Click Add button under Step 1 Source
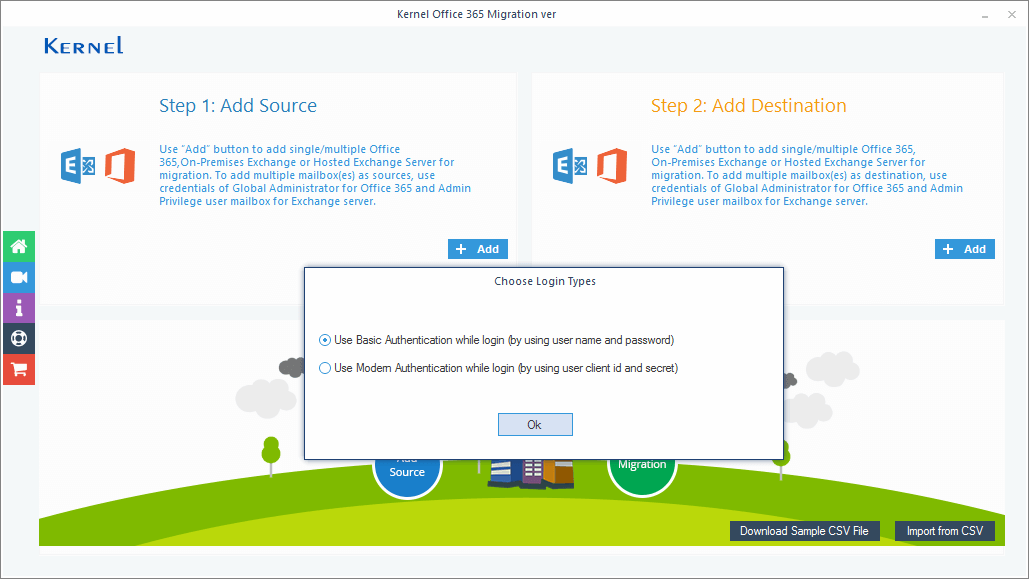Viewport: 1029px width, 579px height. point(478,249)
